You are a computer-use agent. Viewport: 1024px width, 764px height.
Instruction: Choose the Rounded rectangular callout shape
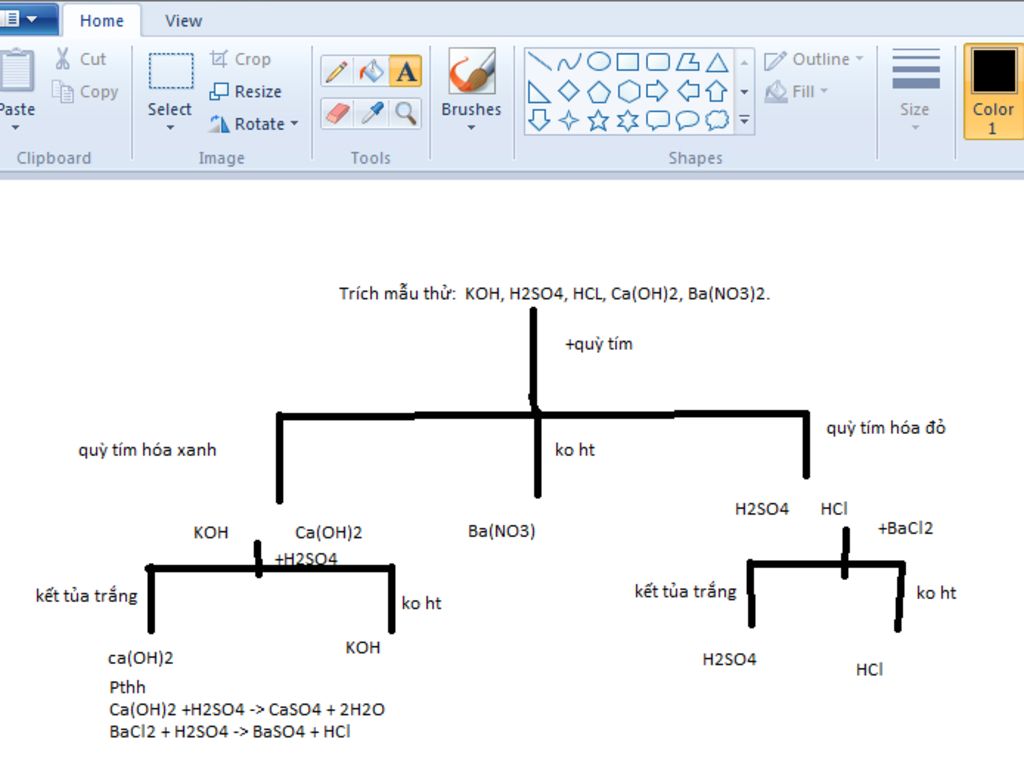coord(658,120)
